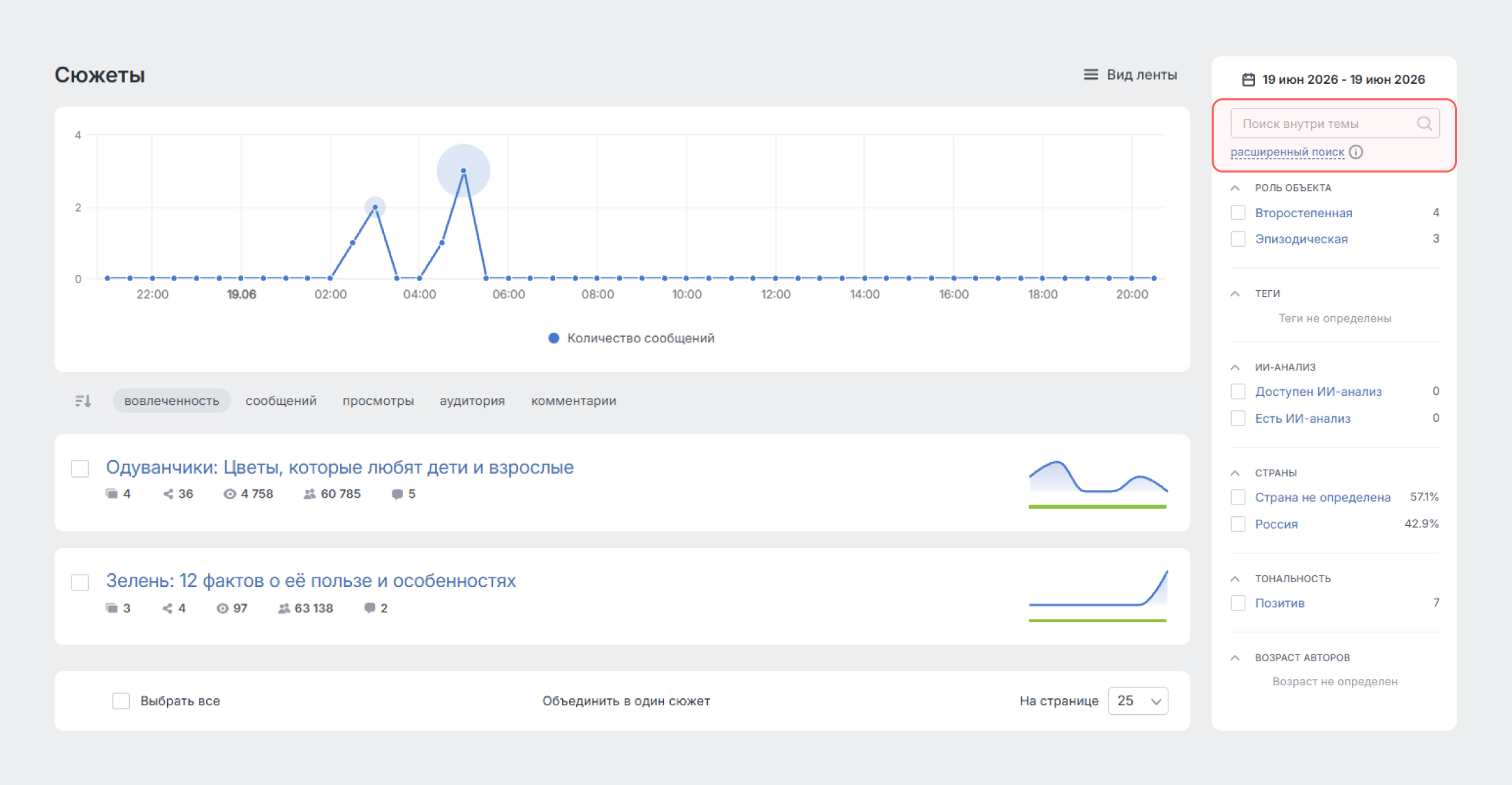Collapse the ТОНАЛЬНОСТЬ filter section
The height and width of the screenshot is (785, 1512).
point(1235,579)
